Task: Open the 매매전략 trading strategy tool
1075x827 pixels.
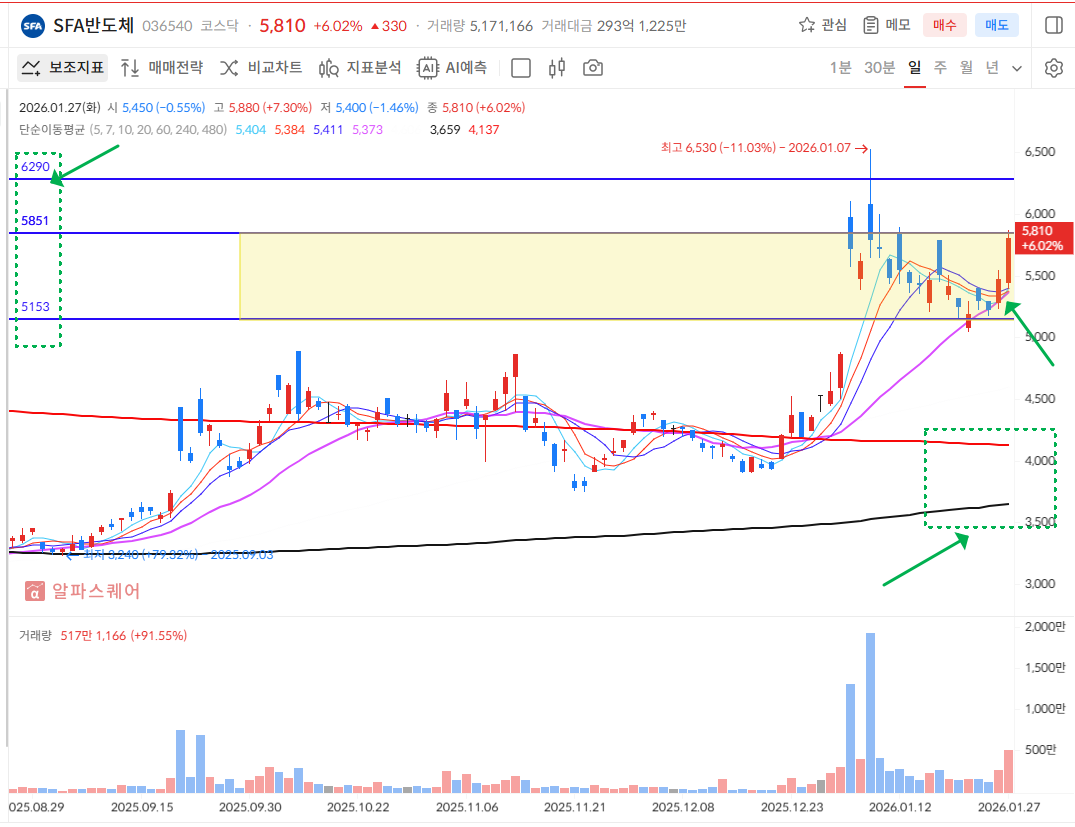Action: pos(161,68)
